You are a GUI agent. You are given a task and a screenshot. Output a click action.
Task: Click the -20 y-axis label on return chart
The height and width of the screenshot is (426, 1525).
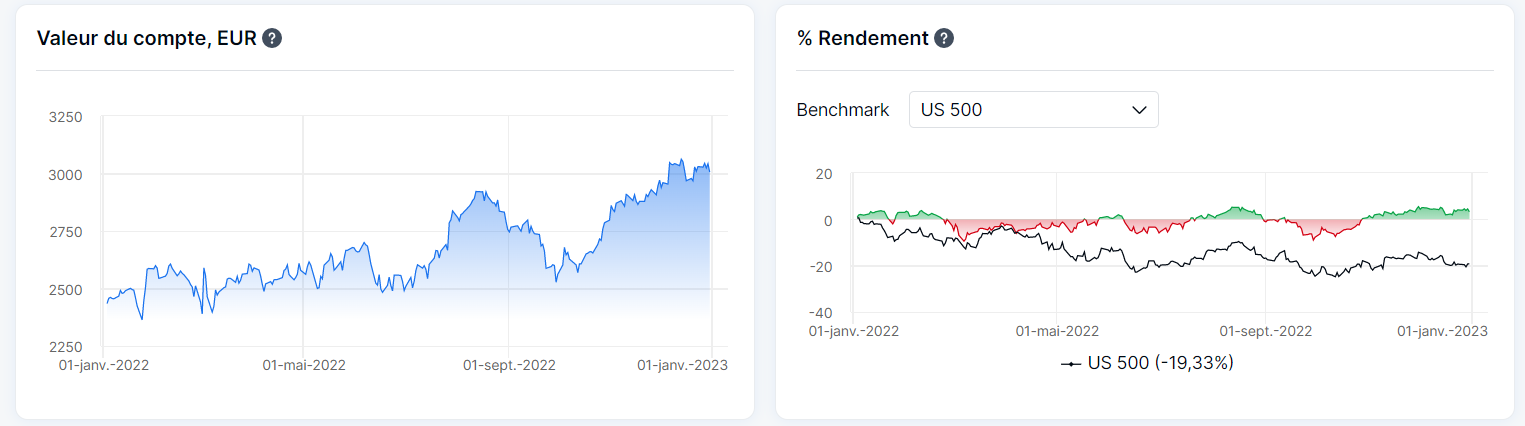(x=820, y=267)
